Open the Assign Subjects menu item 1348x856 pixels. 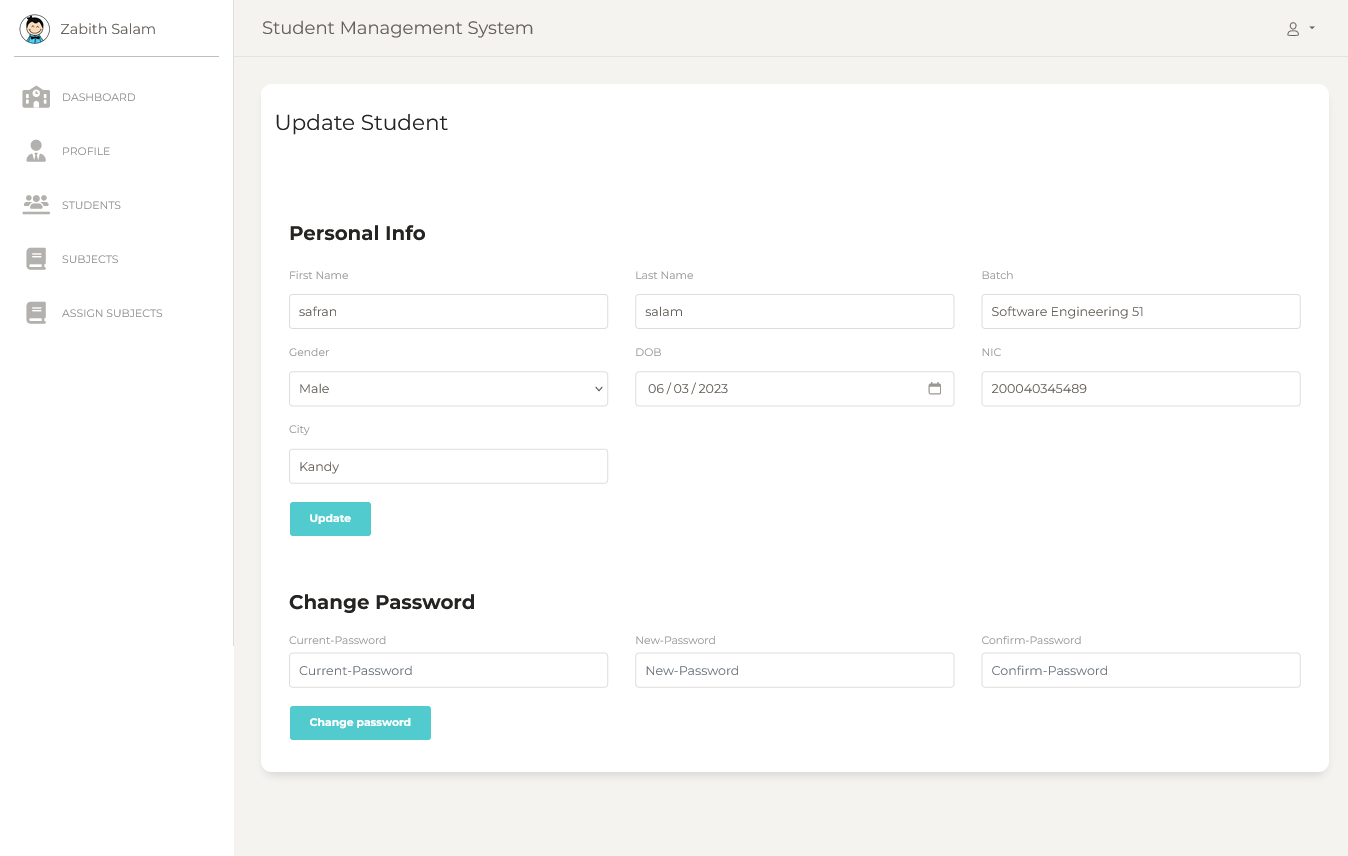(112, 312)
